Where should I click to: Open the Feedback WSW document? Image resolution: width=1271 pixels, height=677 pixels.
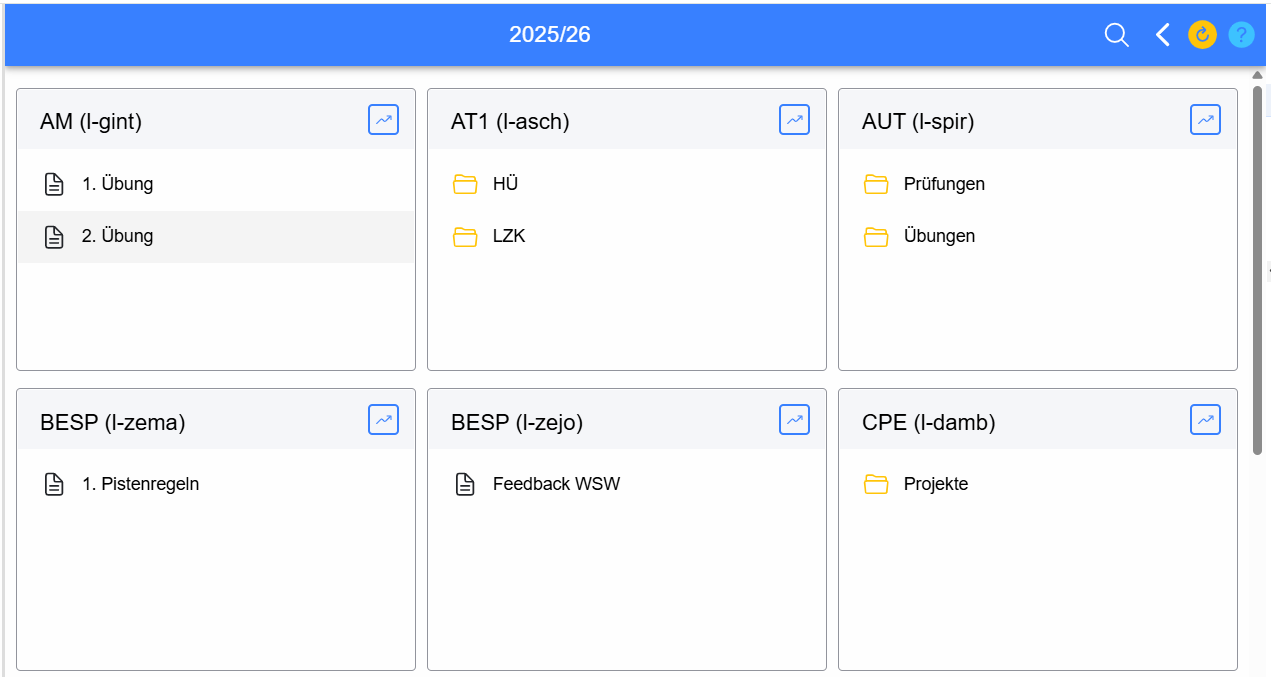pyautogui.click(x=555, y=484)
